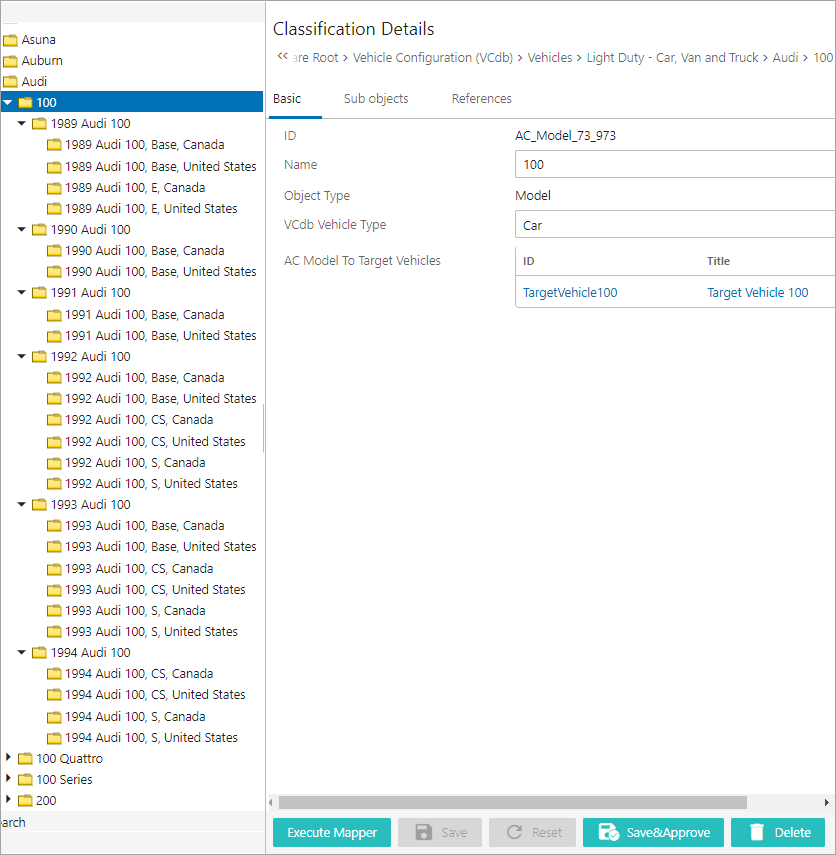Sort by the Title column header
836x855 pixels.
pos(718,261)
